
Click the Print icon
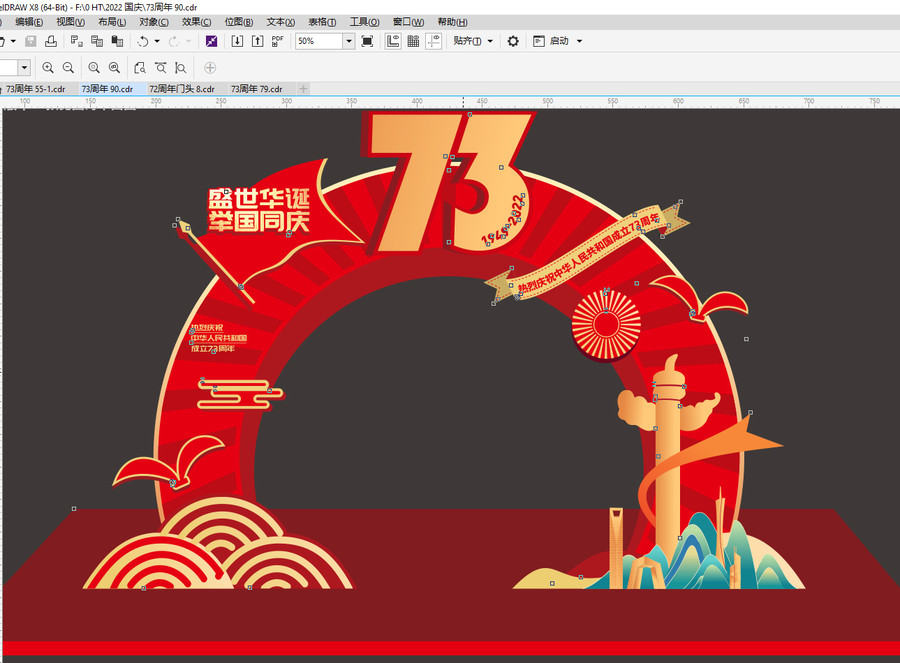tap(51, 41)
